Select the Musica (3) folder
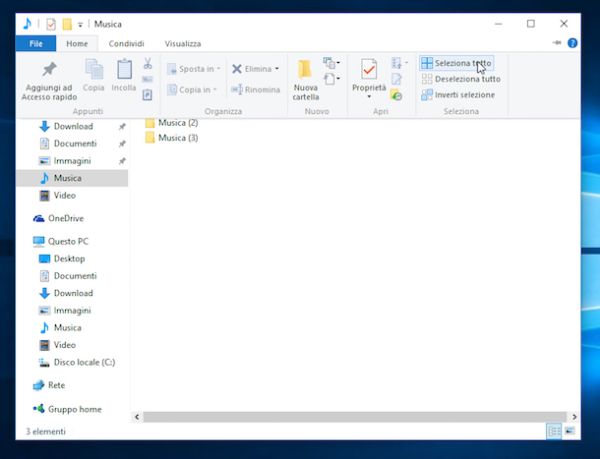600x459 pixels. [177, 138]
